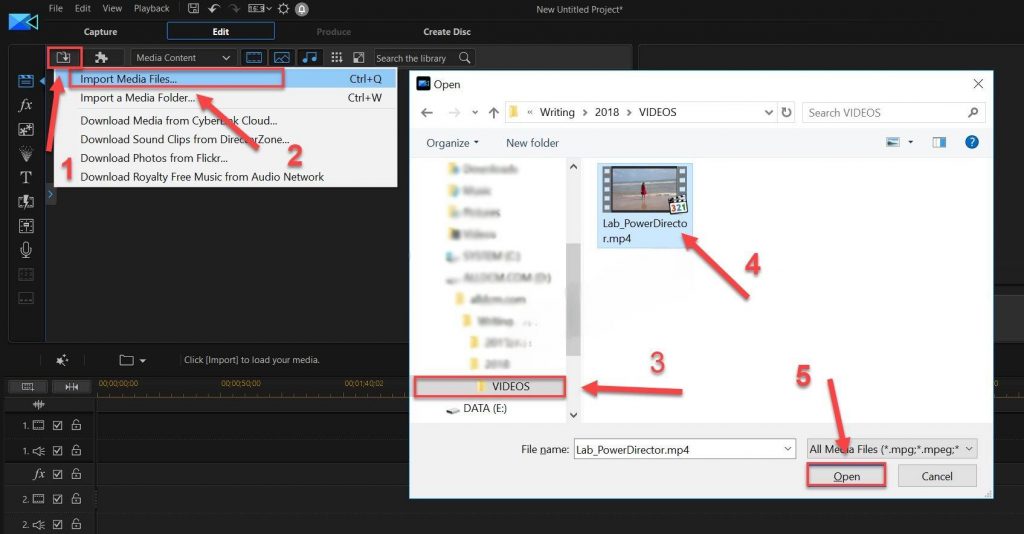This screenshot has width=1024, height=534.
Task: Open the Voice-Over microphone icon in sidebar
Action: pyautogui.click(x=26, y=250)
